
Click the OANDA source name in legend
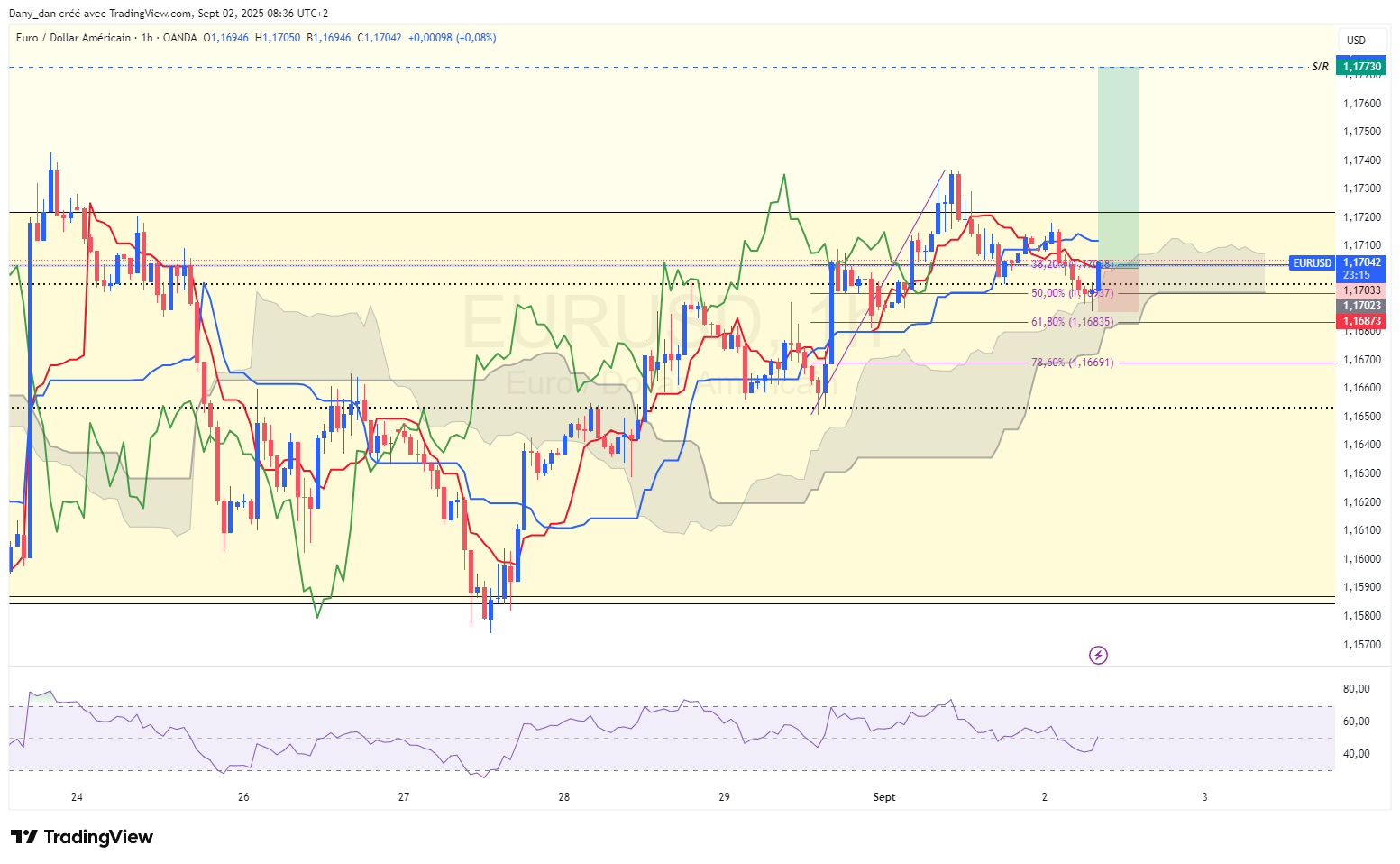(179, 38)
